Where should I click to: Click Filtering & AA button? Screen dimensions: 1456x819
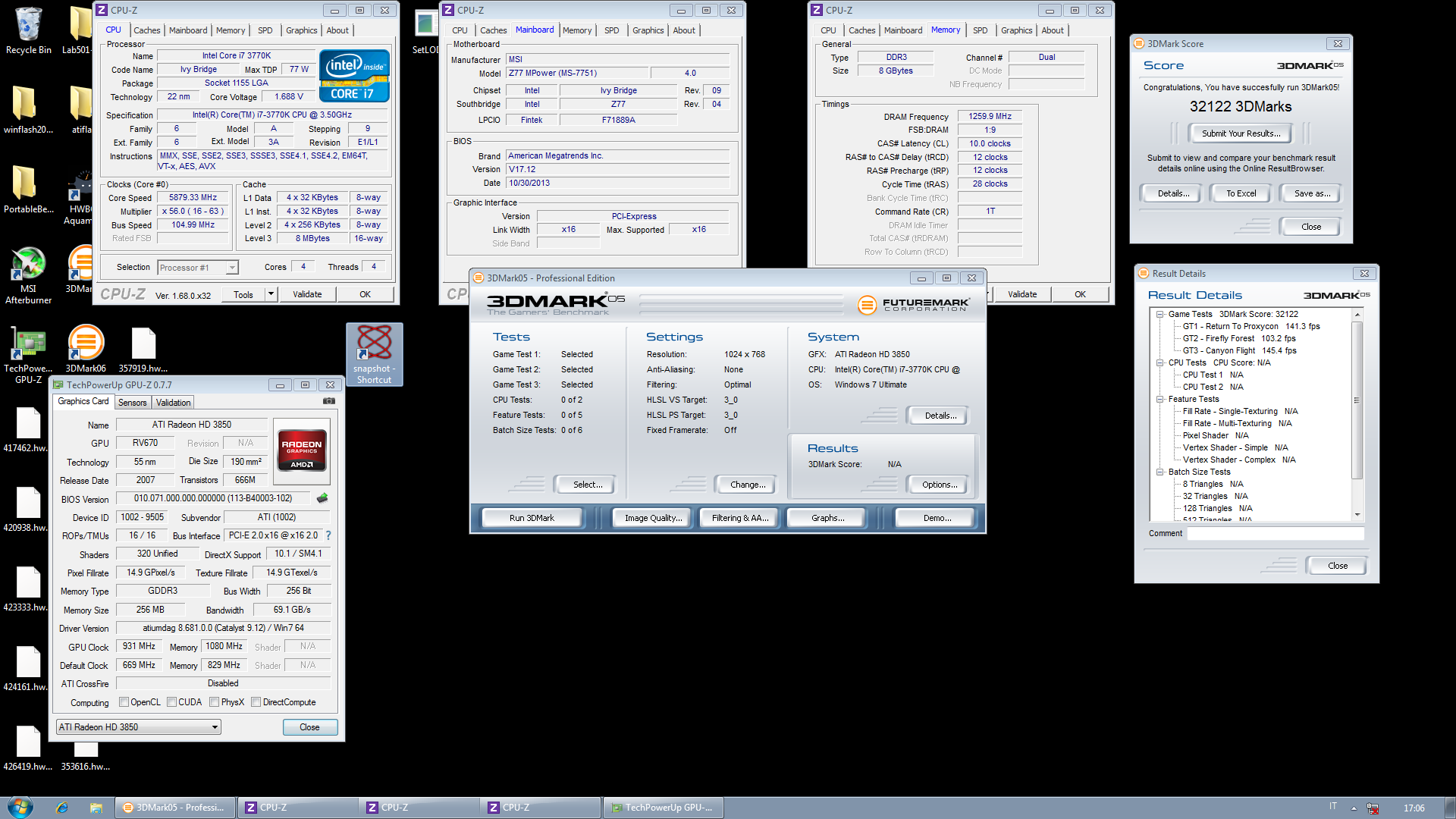click(739, 518)
